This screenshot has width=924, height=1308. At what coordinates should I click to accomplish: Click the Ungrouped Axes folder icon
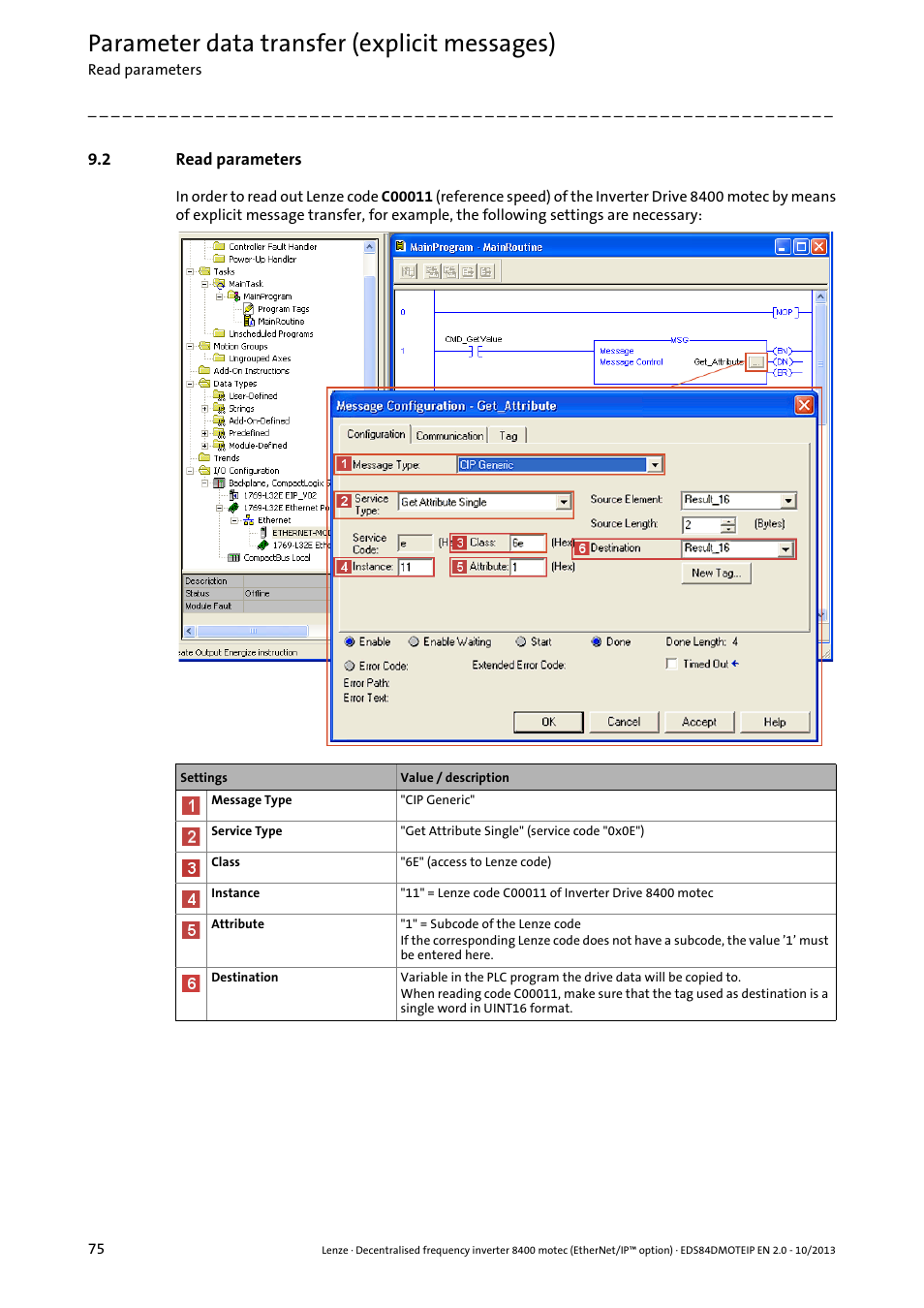[x=219, y=358]
